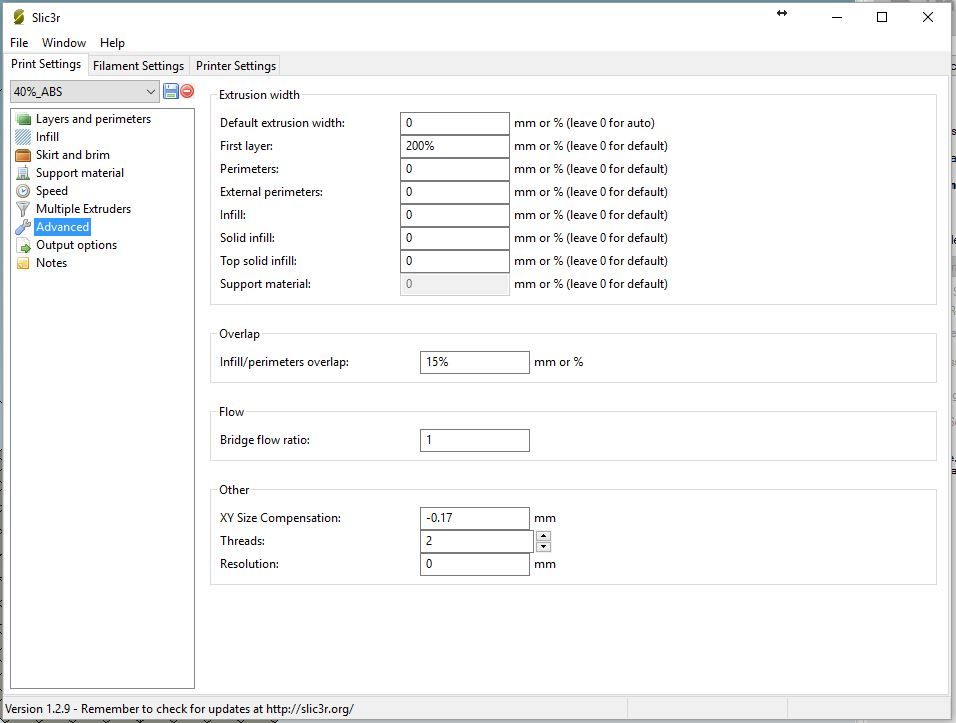Click the Top solid infill field
Viewport: 956px width, 723px height.
pyautogui.click(x=455, y=261)
